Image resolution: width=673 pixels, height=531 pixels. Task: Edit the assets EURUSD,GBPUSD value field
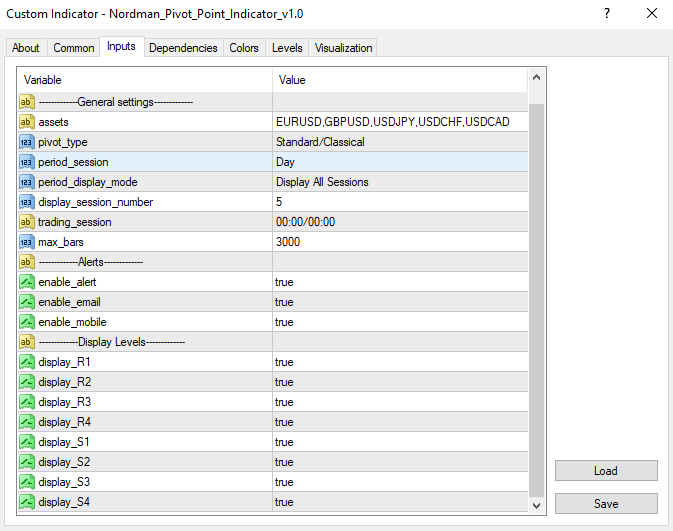pyautogui.click(x=400, y=122)
